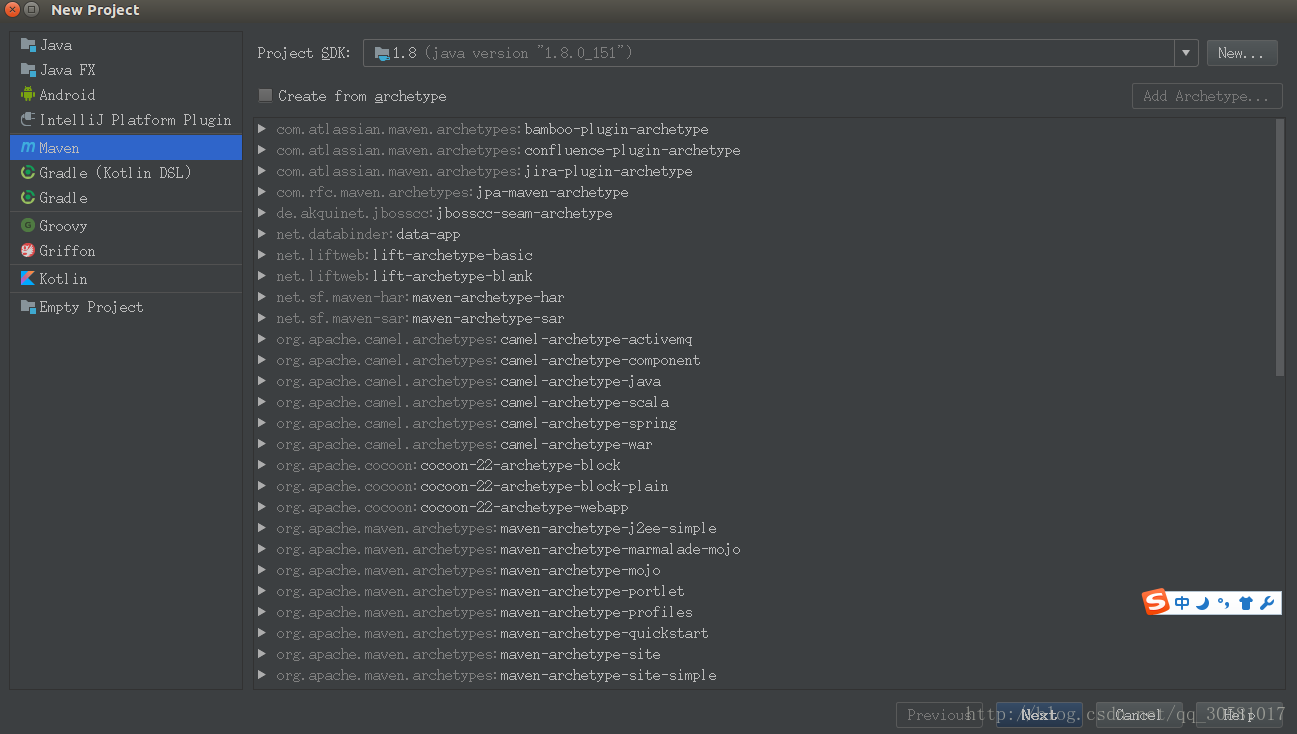Enable Create from archetype checkbox
The image size is (1297, 734).
point(265,96)
